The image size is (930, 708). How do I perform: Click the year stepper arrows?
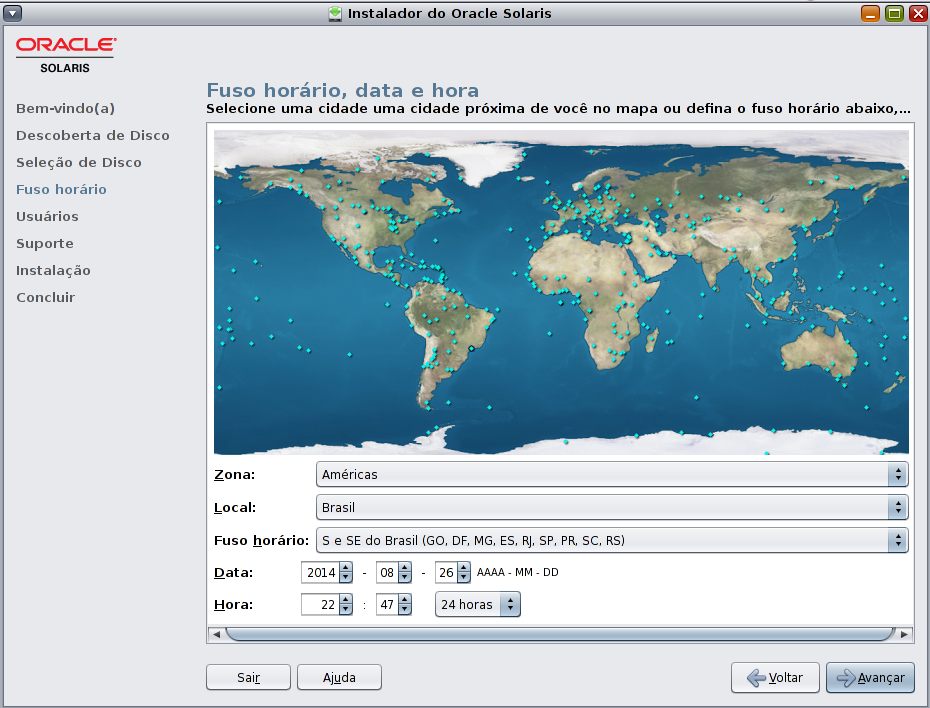click(346, 573)
